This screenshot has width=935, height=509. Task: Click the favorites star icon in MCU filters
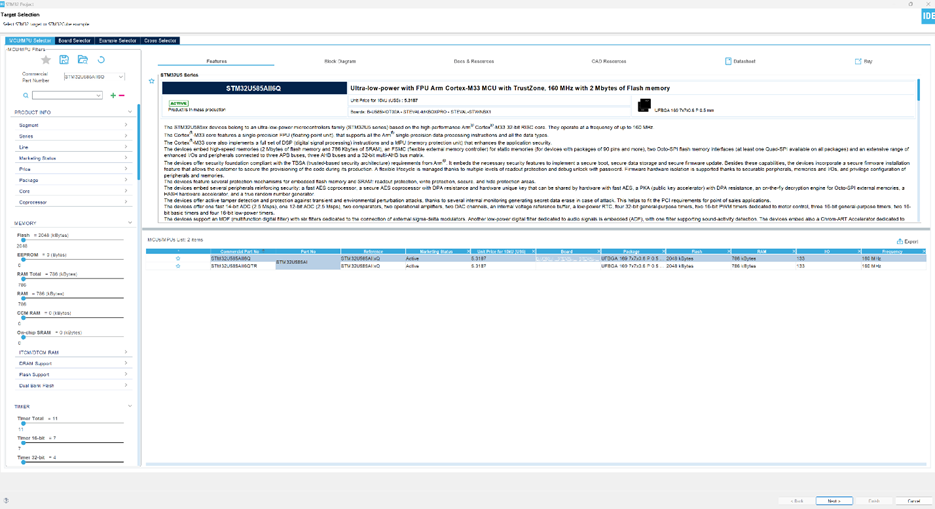pos(45,60)
